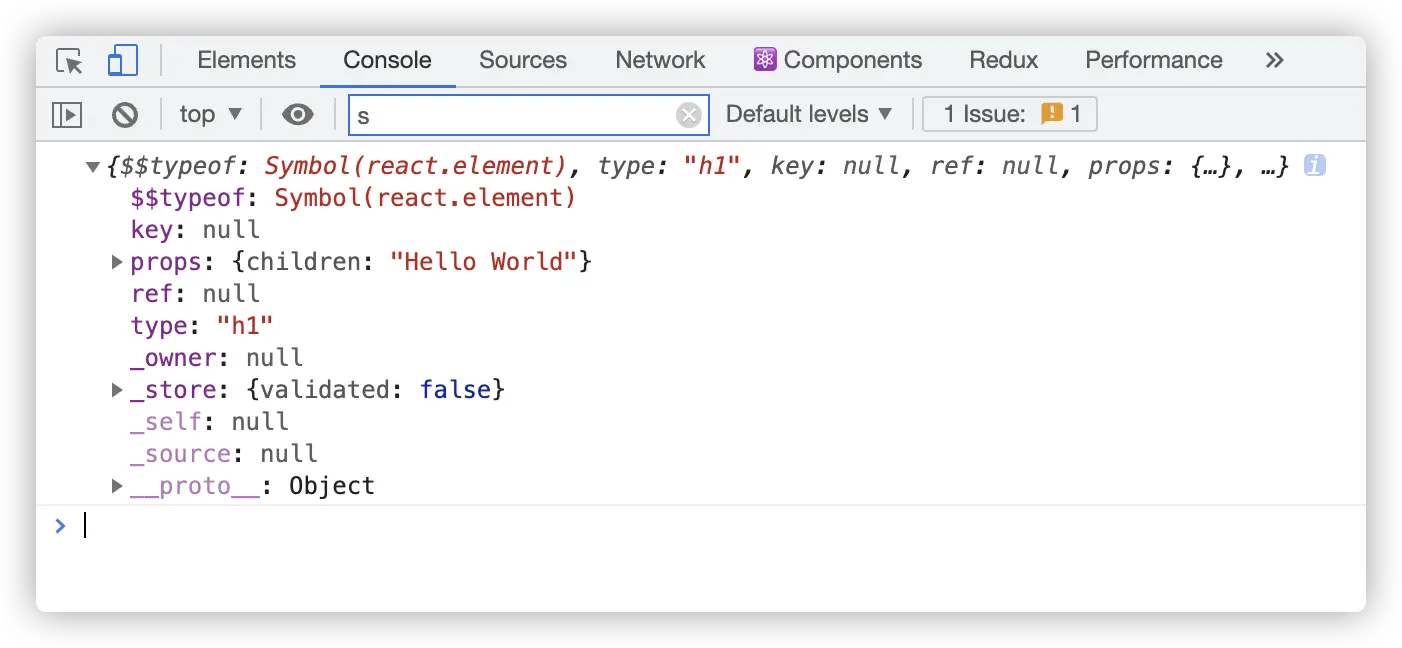Click the 1 Issue button
Image resolution: width=1402 pixels, height=648 pixels.
tap(1010, 115)
